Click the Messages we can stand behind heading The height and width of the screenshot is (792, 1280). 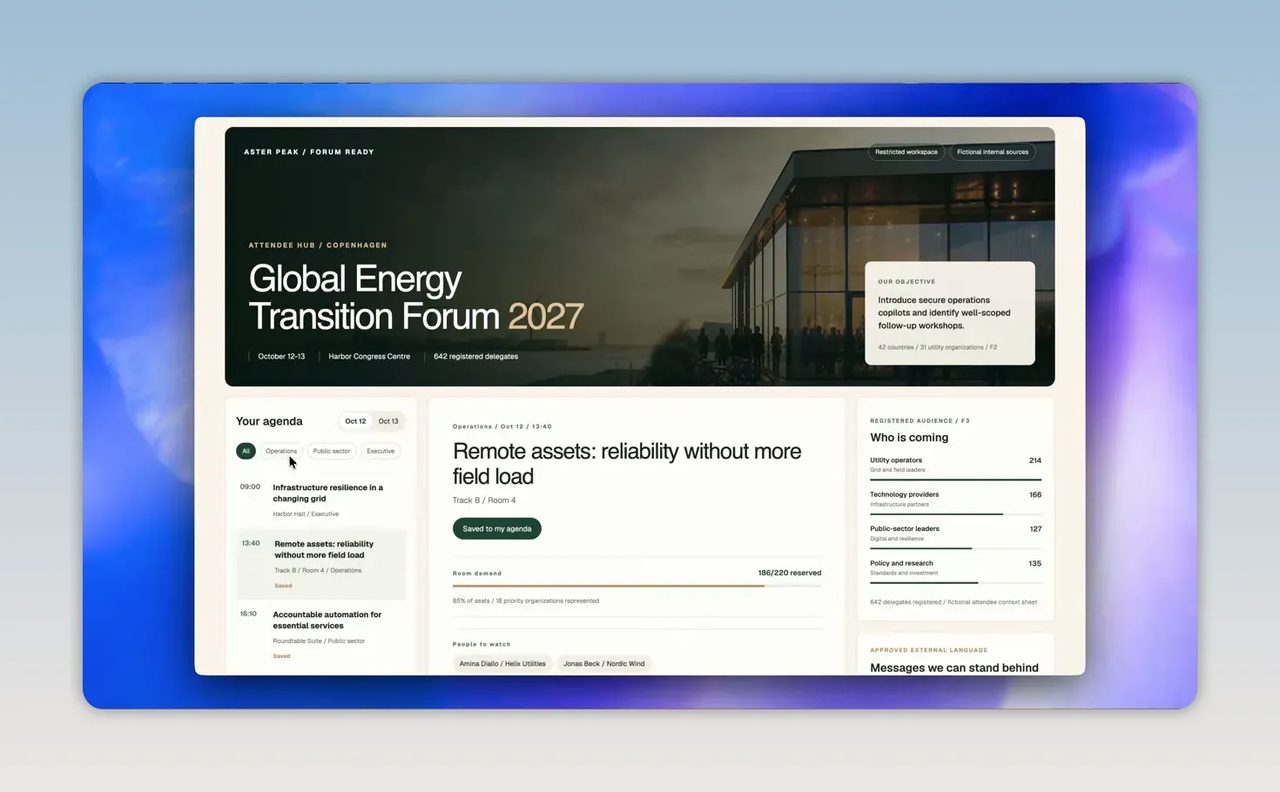954,667
